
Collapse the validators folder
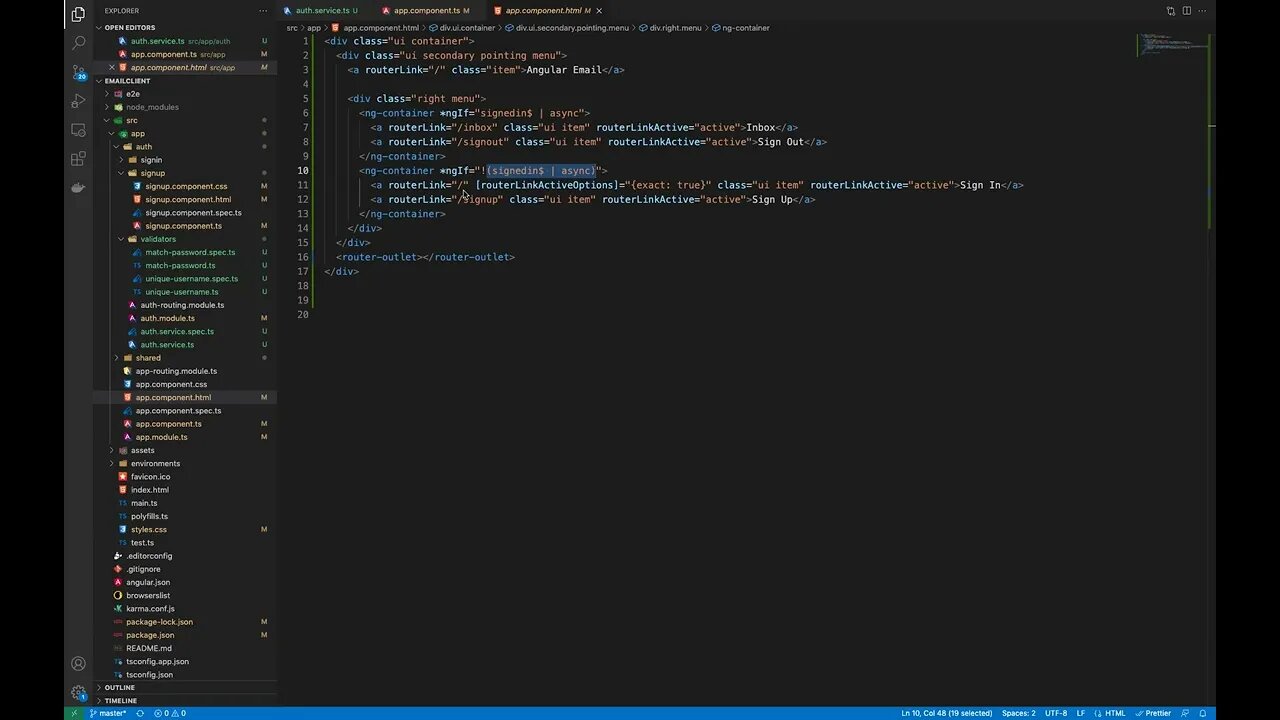coord(158,239)
